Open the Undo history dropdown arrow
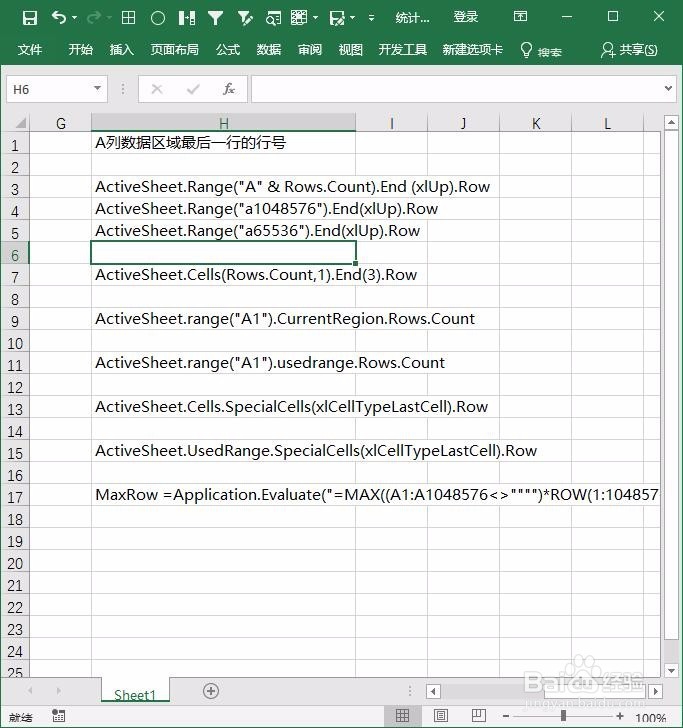Viewport: 683px width, 728px height. click(74, 18)
